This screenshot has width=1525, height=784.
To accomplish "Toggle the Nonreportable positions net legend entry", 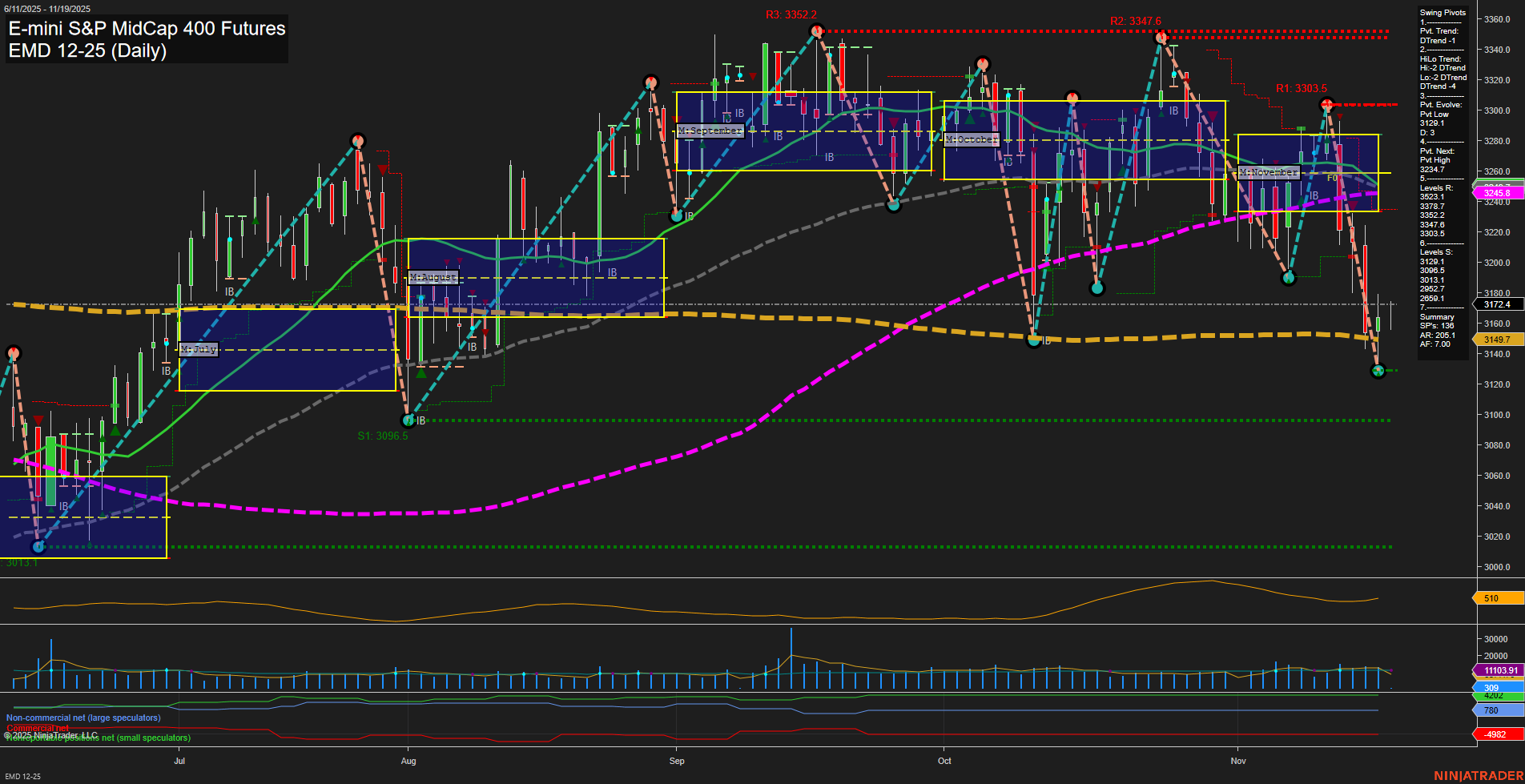I will point(96,736).
